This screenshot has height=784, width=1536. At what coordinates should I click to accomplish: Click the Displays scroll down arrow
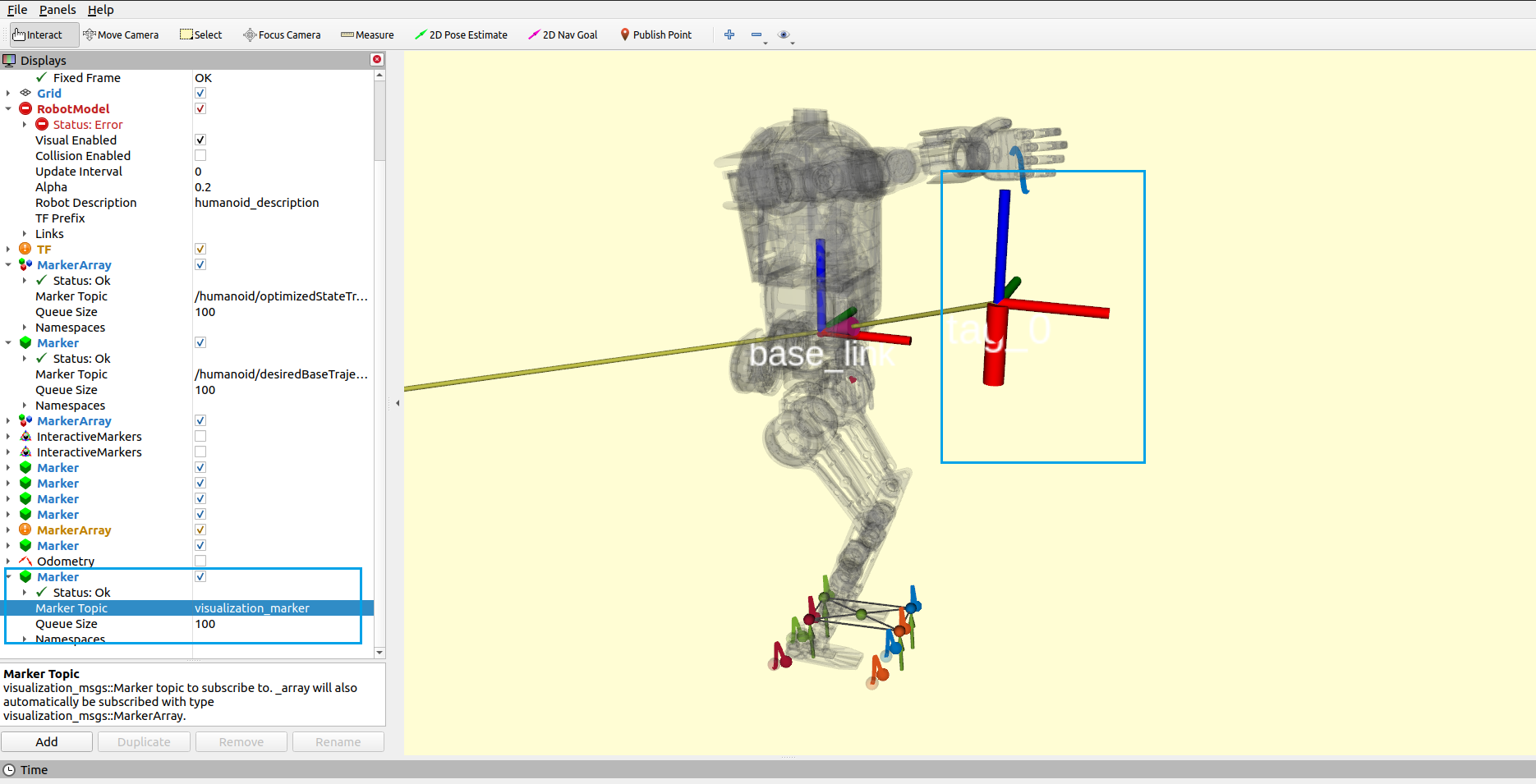(x=379, y=652)
